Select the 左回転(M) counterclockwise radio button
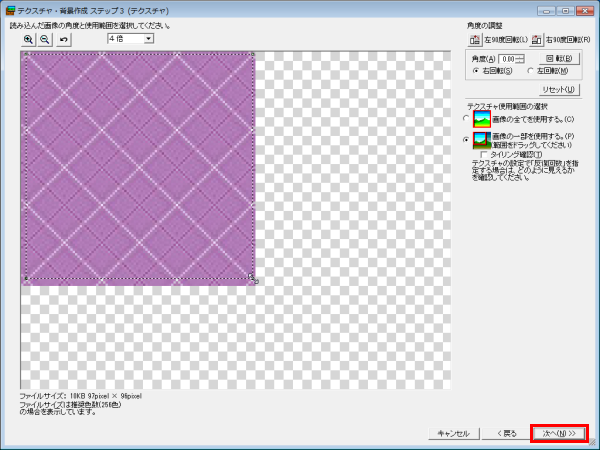600x450 pixels. [529, 71]
